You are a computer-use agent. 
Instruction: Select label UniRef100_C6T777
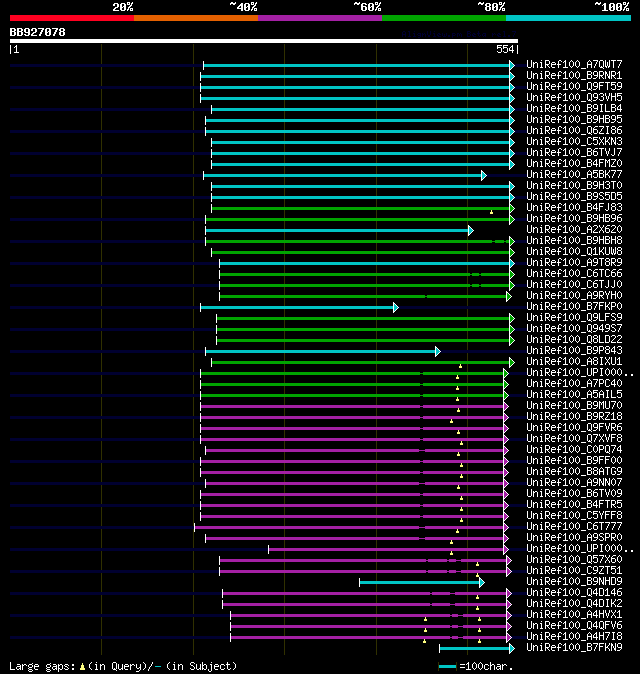tap(574, 527)
